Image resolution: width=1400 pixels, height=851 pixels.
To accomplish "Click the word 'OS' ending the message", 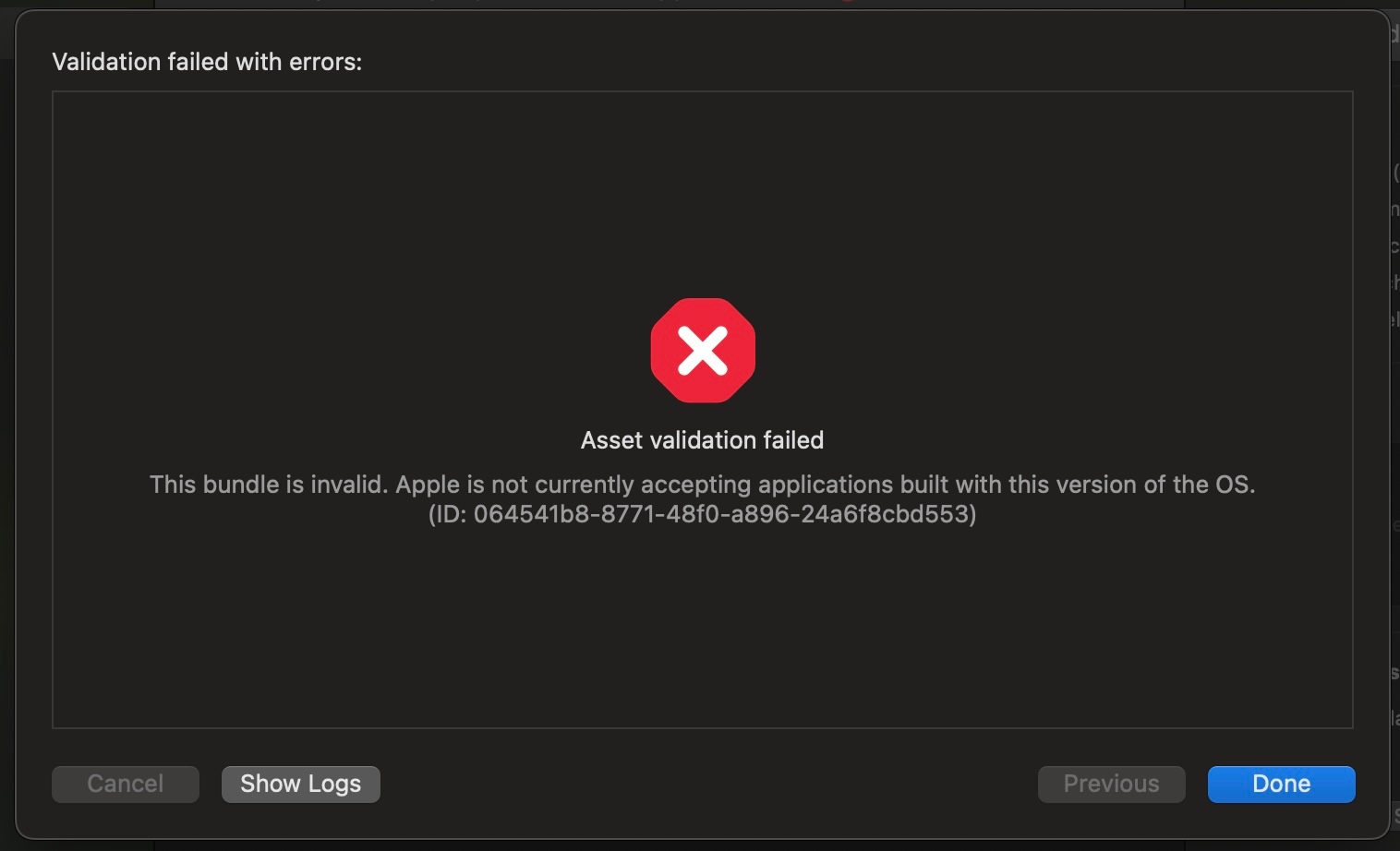I will [x=1231, y=485].
